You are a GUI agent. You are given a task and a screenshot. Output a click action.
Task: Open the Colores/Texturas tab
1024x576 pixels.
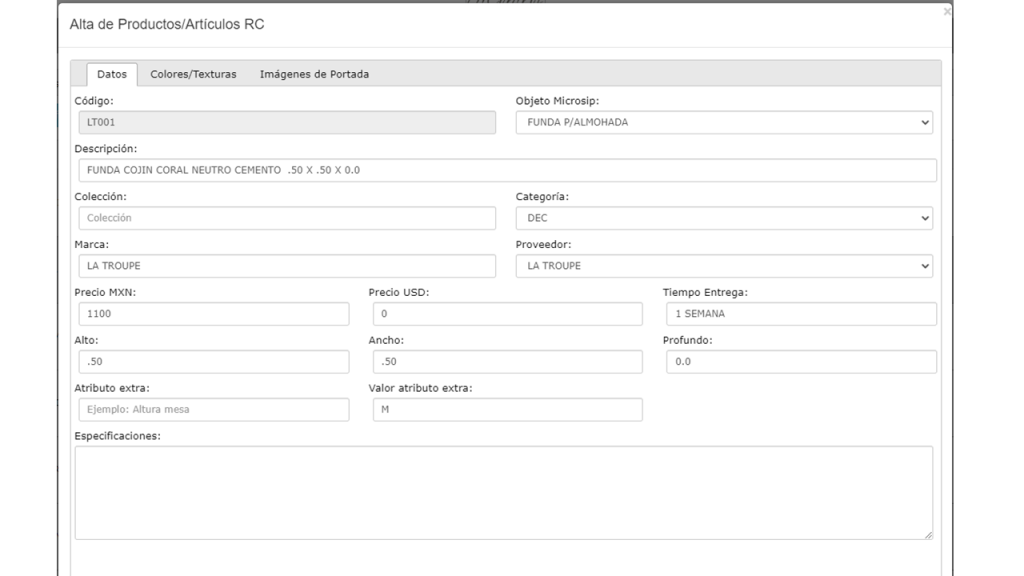coord(193,74)
